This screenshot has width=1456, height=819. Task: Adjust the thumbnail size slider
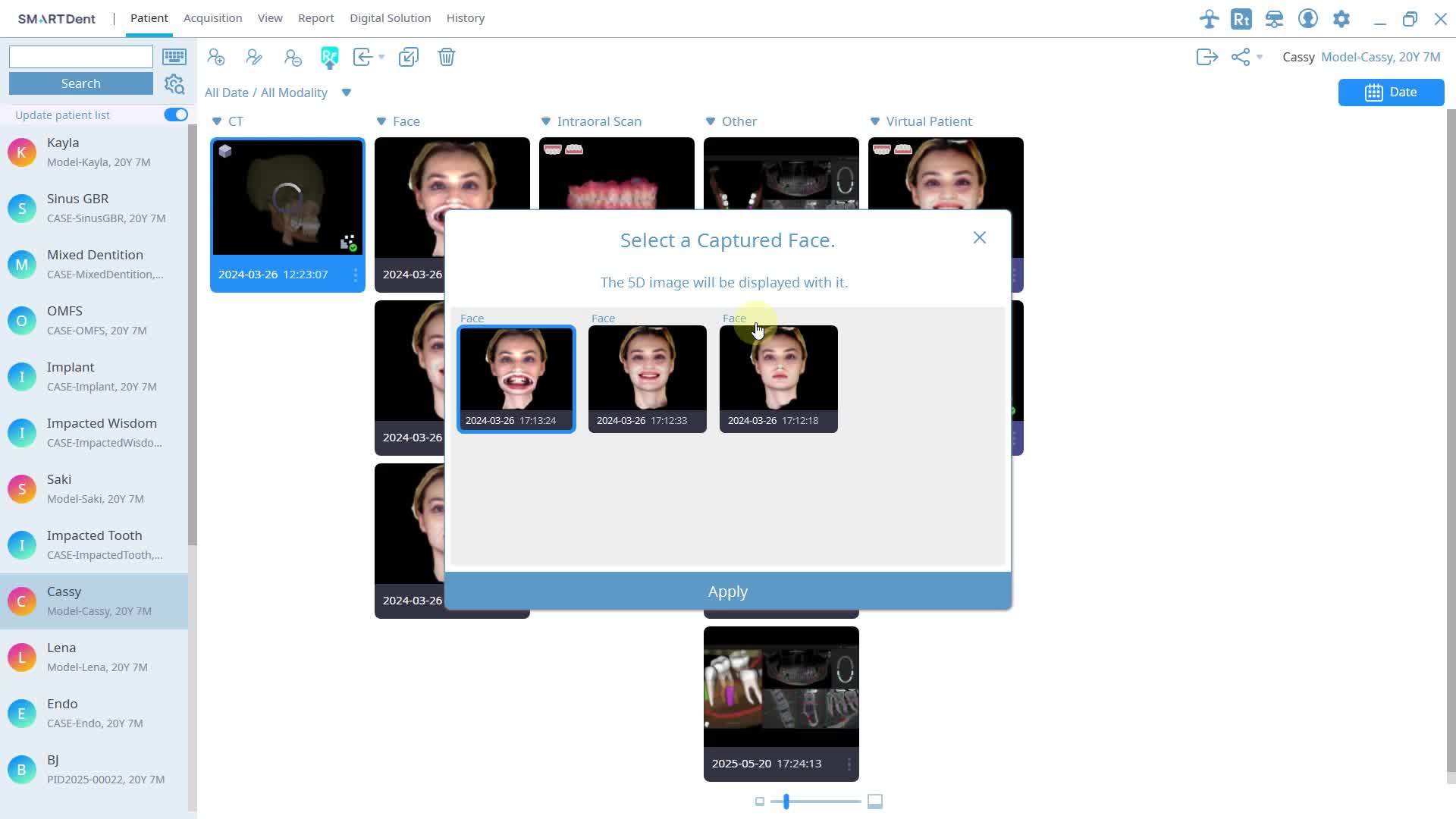point(786,802)
